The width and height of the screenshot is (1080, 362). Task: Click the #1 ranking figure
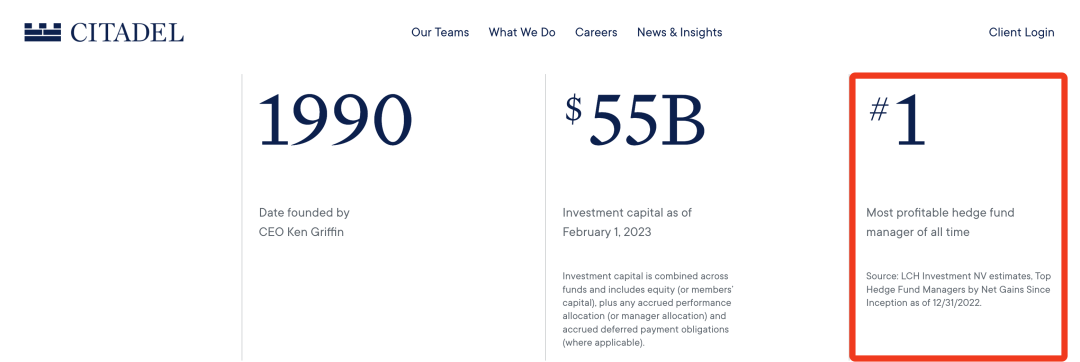pyautogui.click(x=897, y=120)
